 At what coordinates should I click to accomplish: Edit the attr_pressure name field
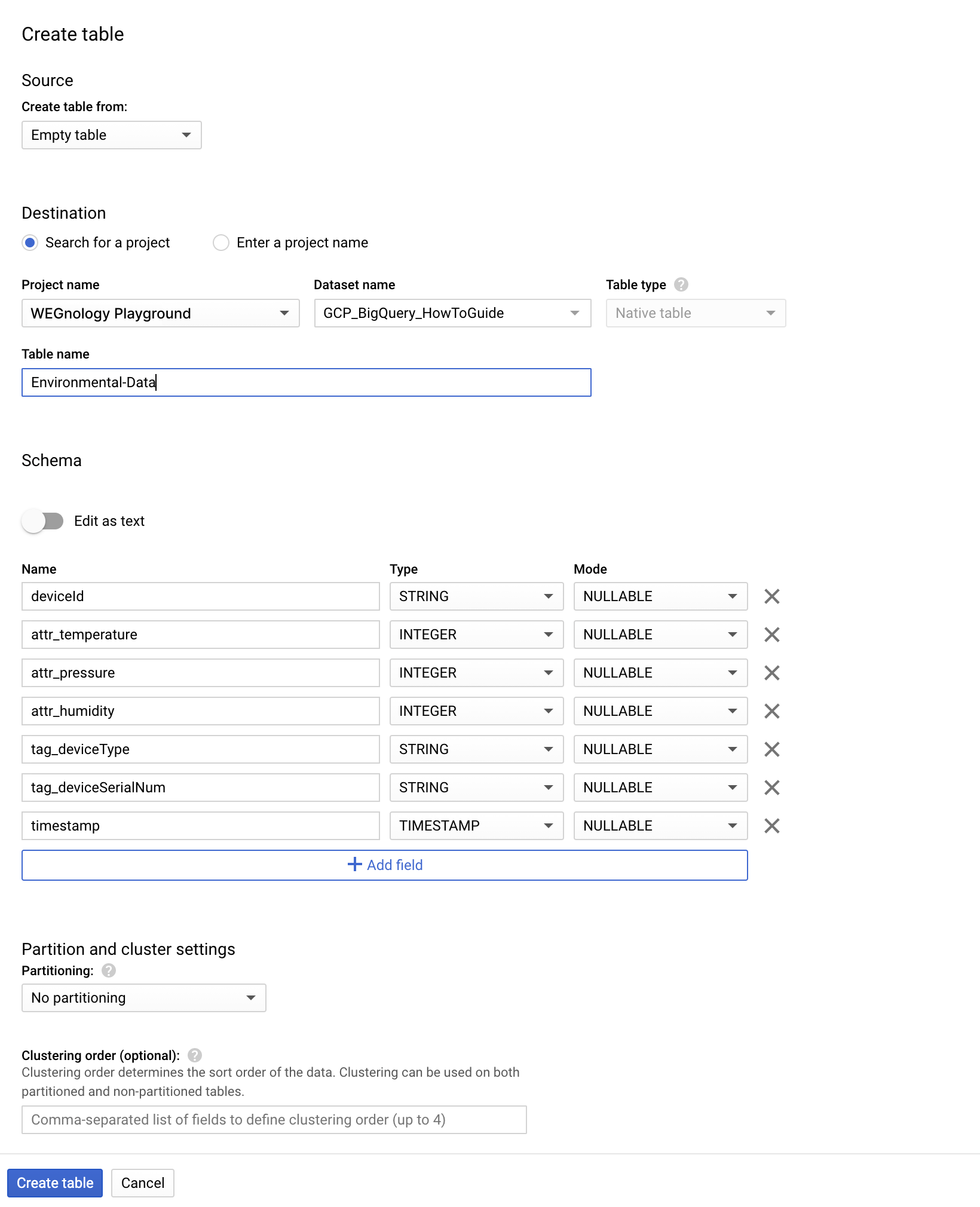click(201, 673)
